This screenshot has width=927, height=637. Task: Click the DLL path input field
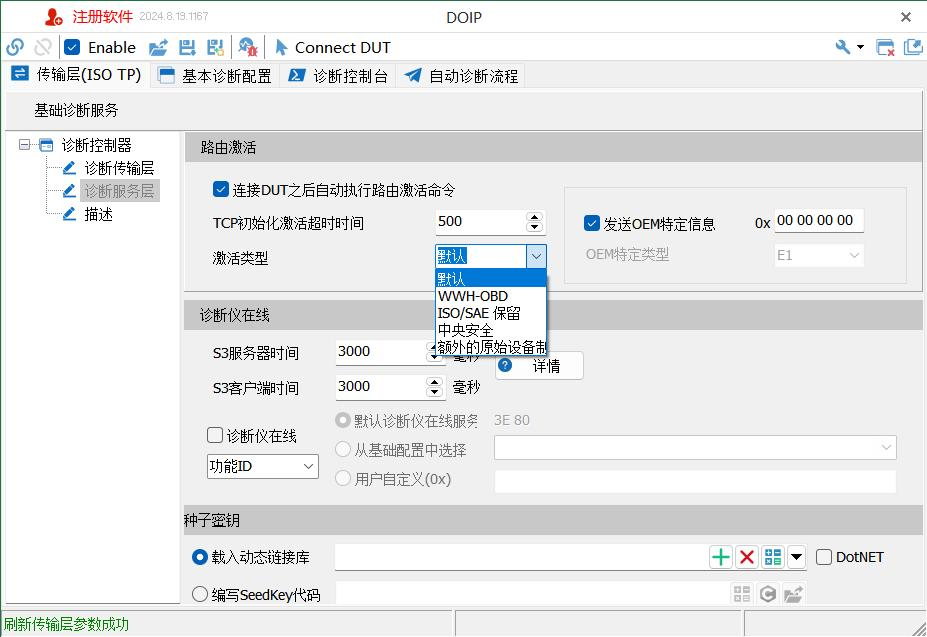tap(521, 557)
